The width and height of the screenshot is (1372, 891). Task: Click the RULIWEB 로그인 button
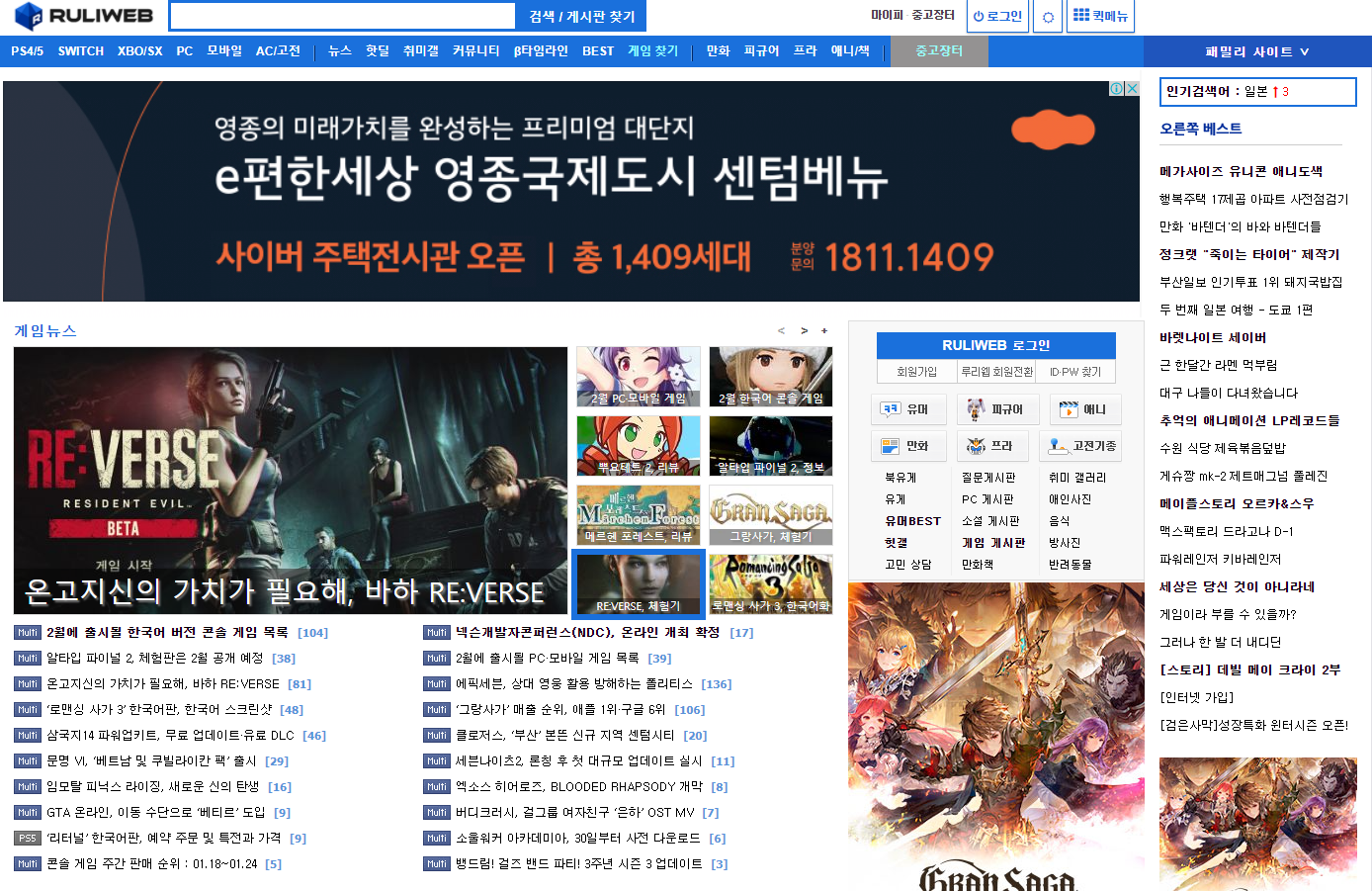pyautogui.click(x=996, y=345)
